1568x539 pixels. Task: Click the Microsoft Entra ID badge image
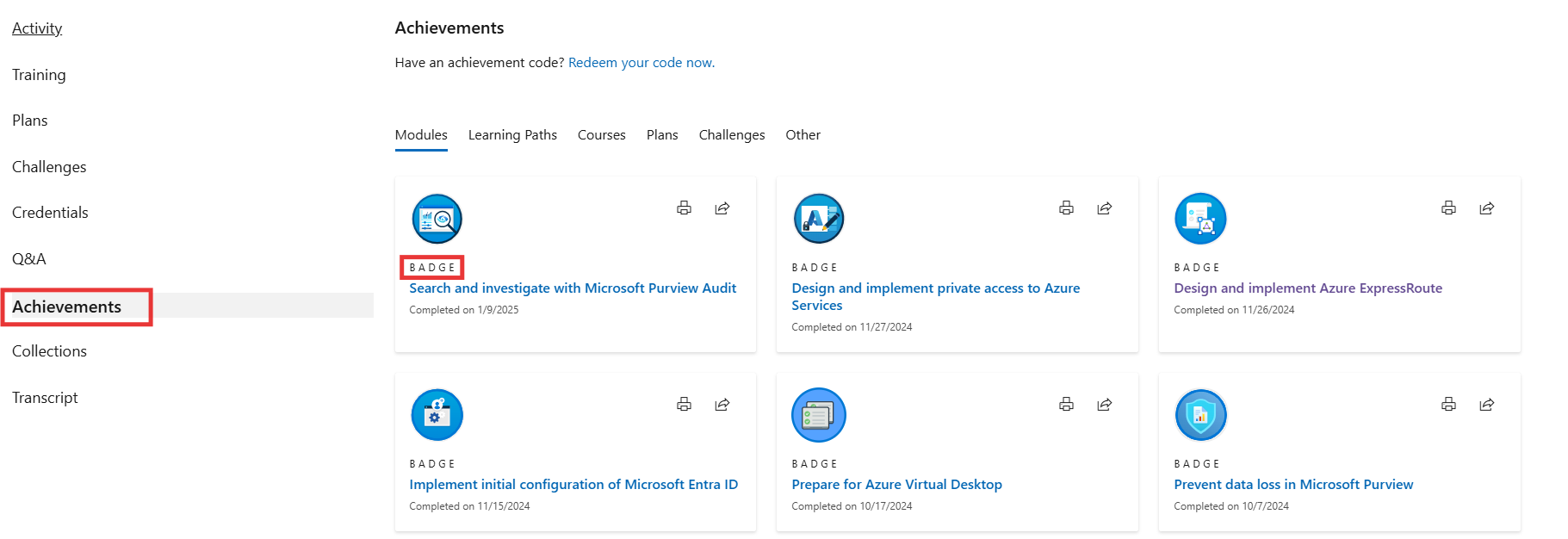coord(437,415)
